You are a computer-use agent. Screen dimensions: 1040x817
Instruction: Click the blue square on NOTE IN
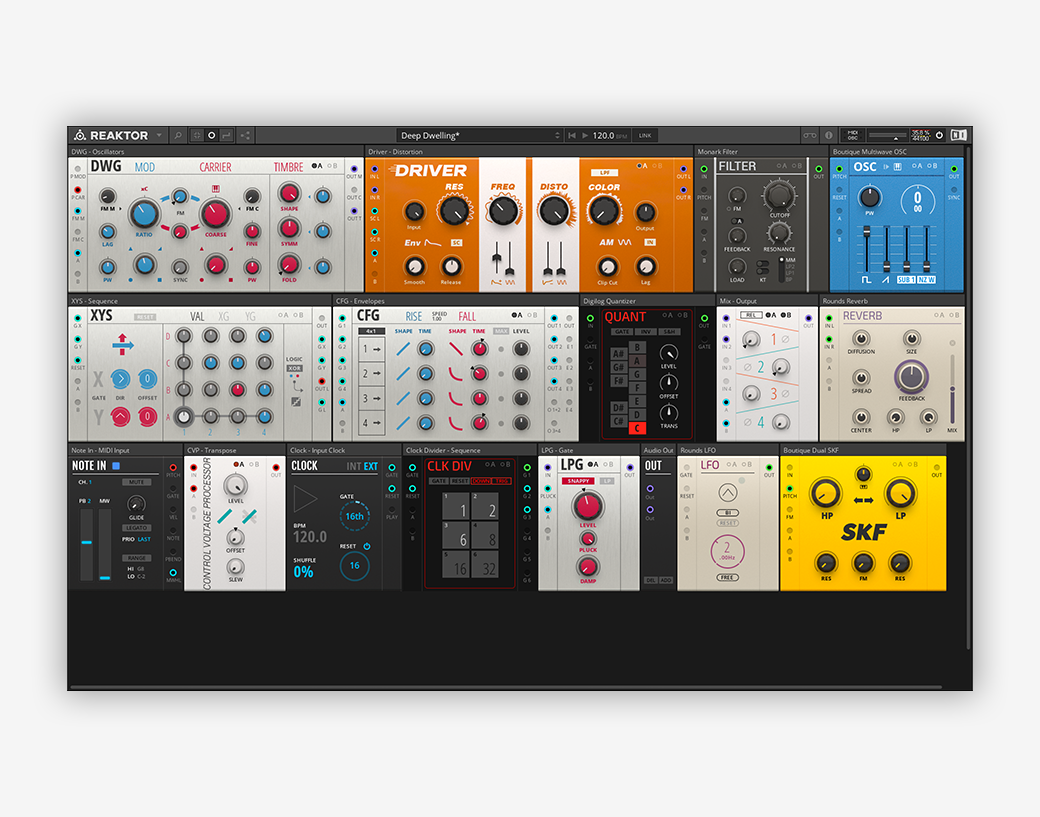(116, 466)
